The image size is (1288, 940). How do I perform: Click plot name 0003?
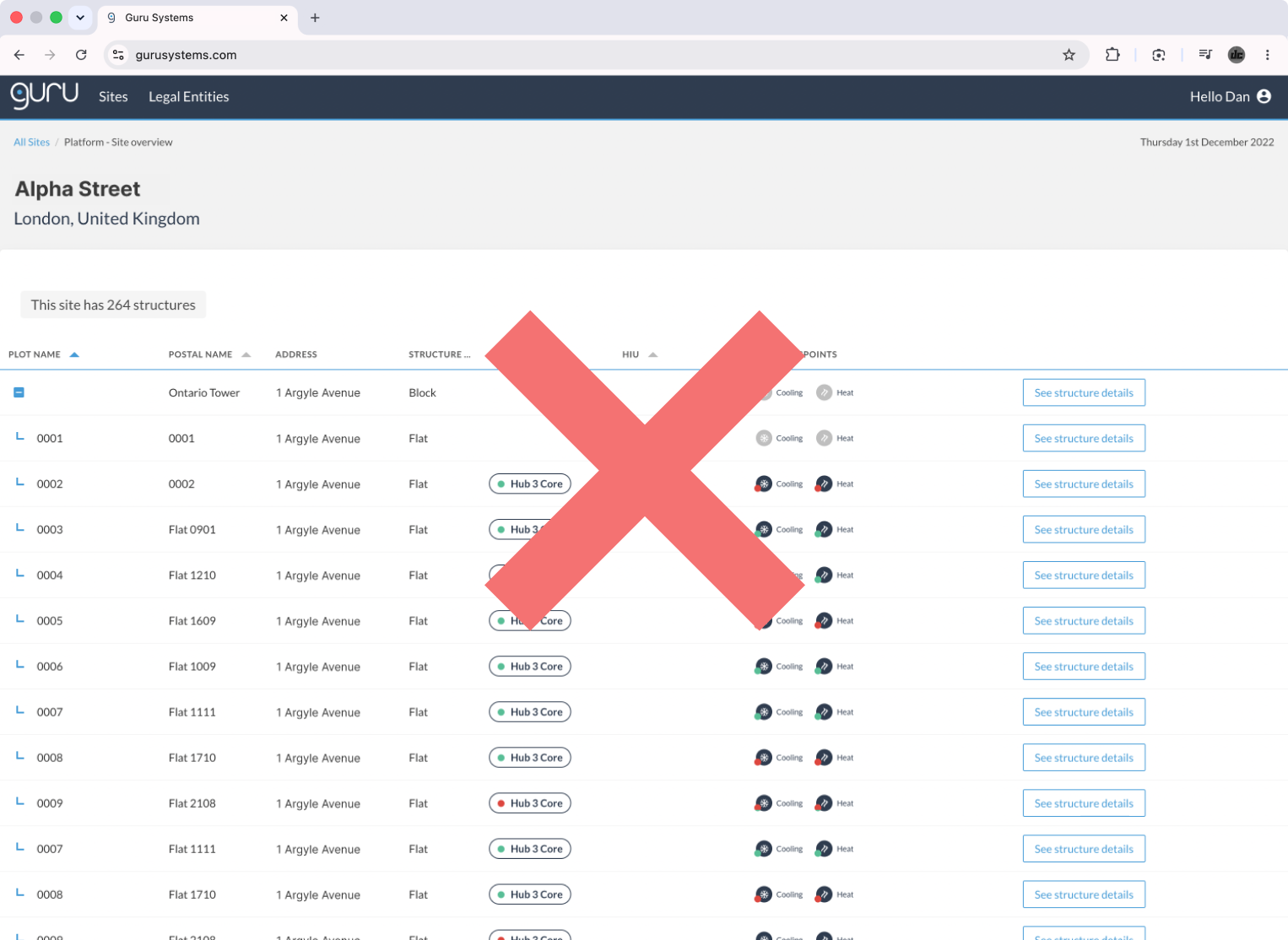pos(50,529)
